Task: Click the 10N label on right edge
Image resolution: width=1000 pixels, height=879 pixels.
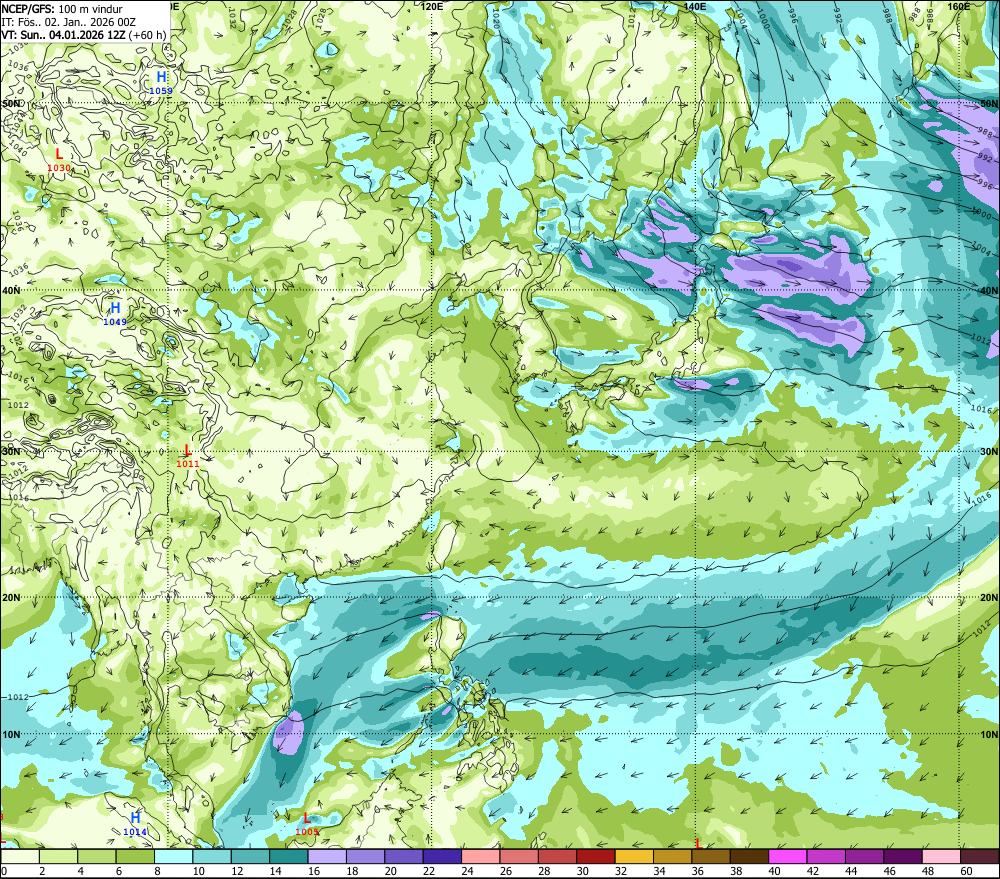Action: (989, 734)
